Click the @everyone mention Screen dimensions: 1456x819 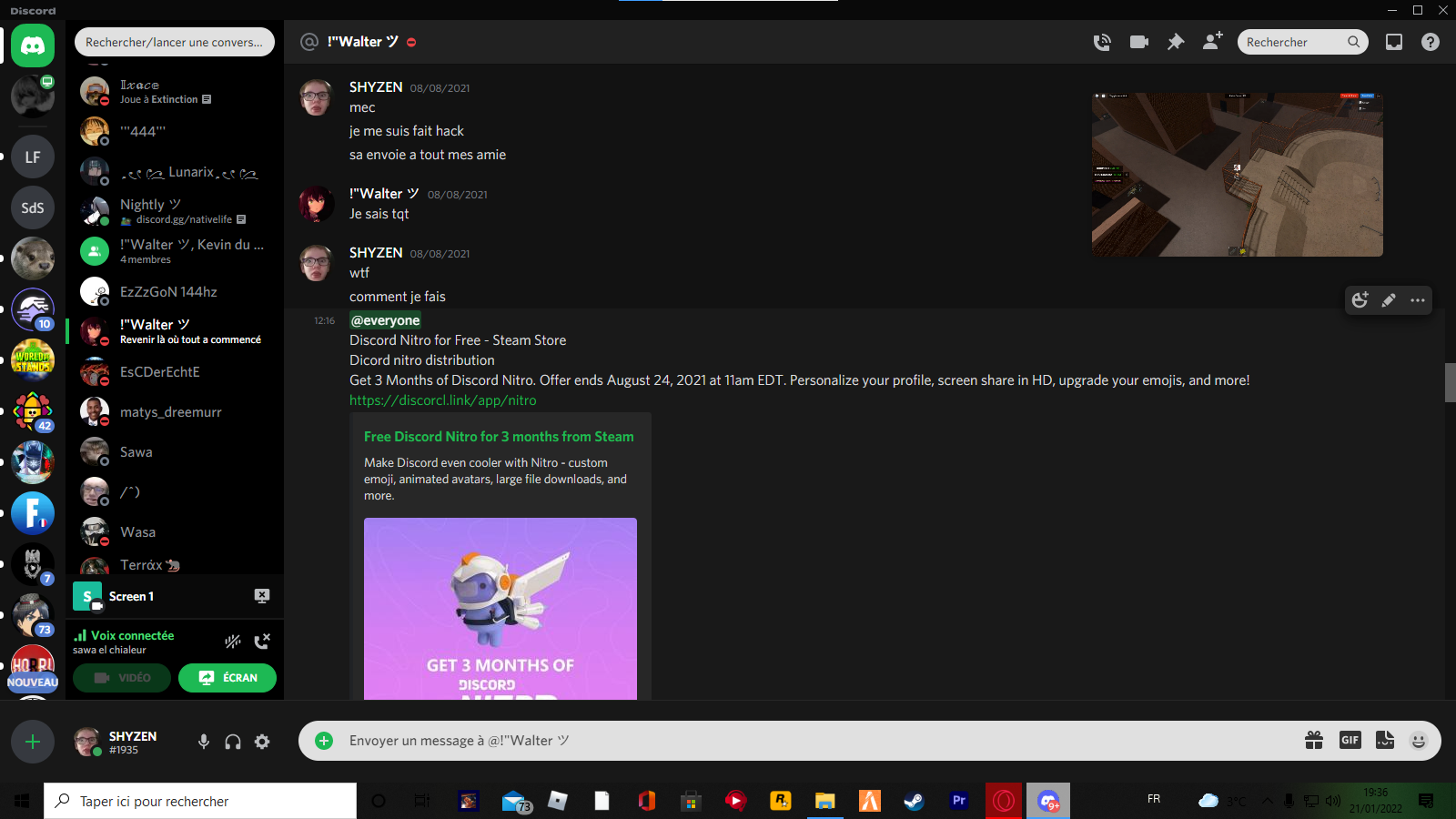click(386, 320)
